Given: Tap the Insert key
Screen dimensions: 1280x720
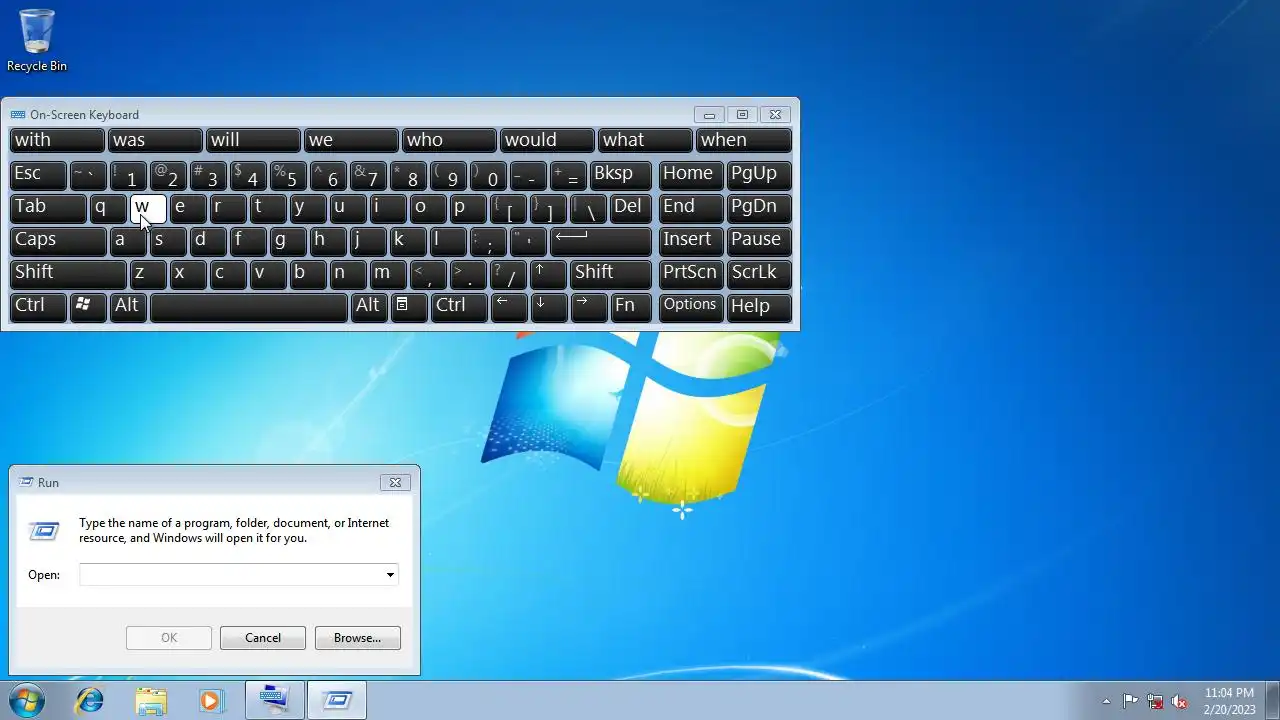Looking at the screenshot, I should pos(691,240).
